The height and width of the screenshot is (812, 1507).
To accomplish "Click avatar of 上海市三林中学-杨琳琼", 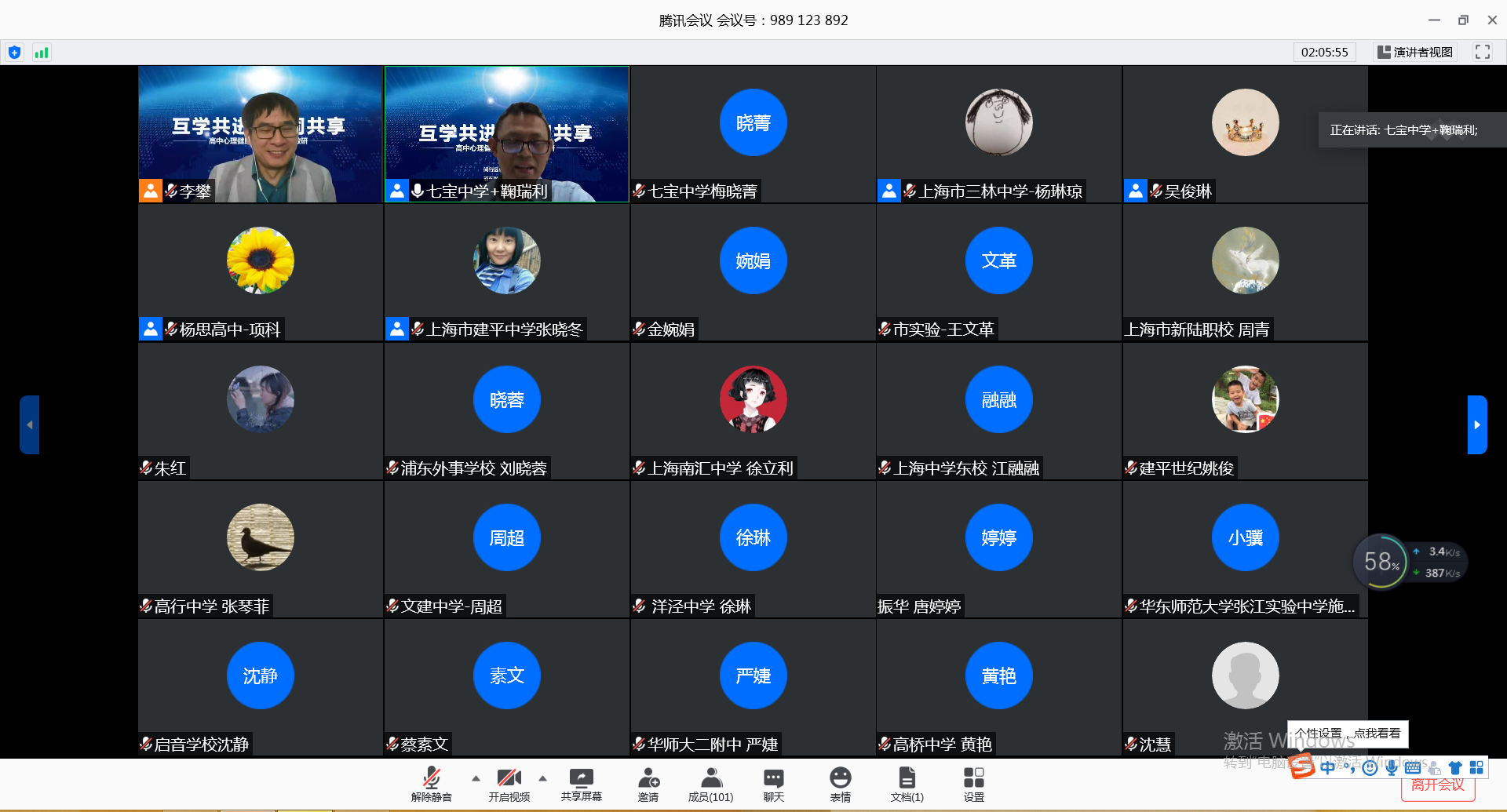I will click(999, 122).
